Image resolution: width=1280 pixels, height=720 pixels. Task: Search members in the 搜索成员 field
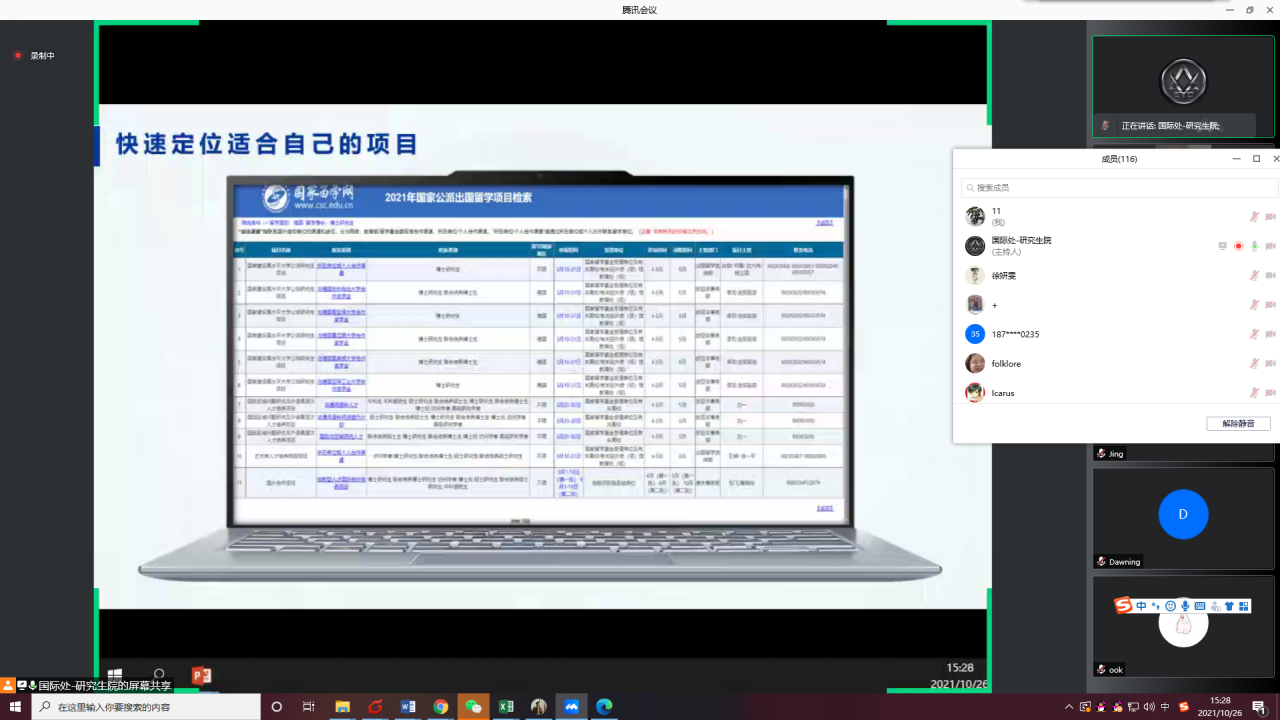click(x=1120, y=188)
